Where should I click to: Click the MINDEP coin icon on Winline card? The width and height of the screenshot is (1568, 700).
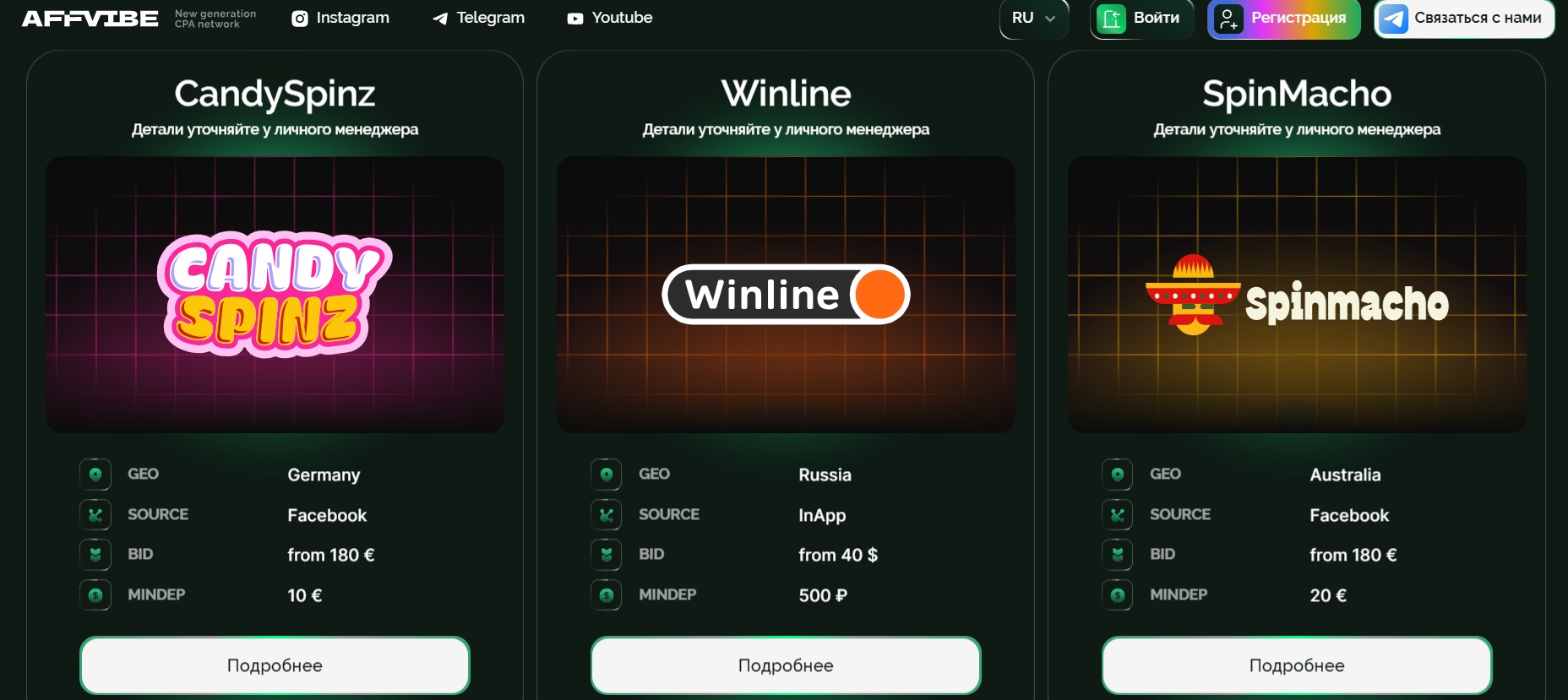607,595
